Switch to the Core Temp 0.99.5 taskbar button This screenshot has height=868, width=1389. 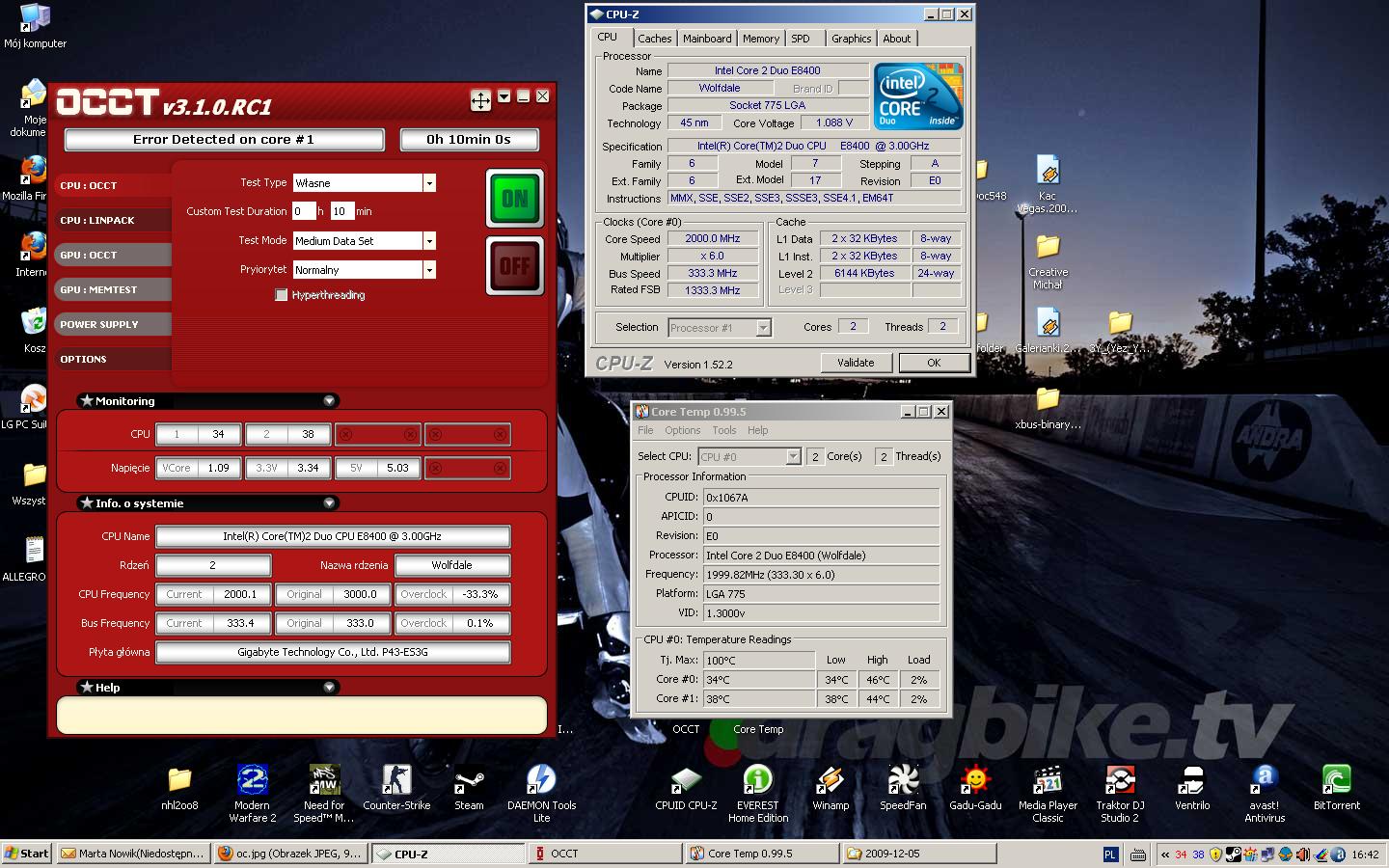pyautogui.click(x=761, y=854)
